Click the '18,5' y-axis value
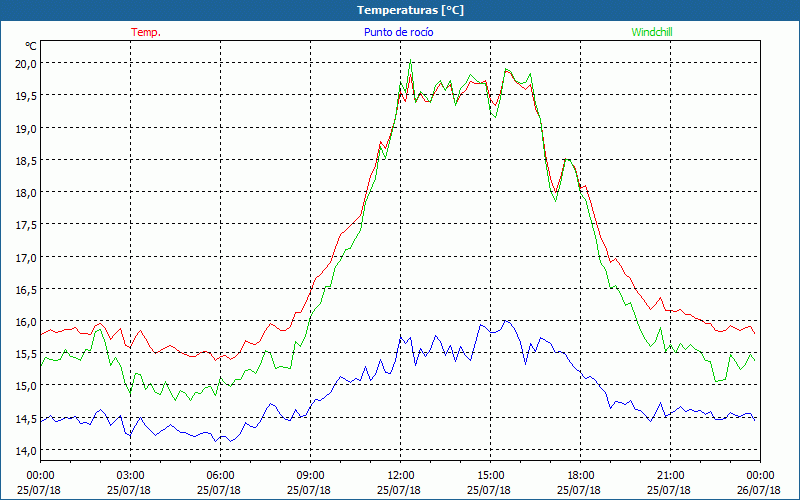Viewport: 800px width, 500px height. click(26, 160)
